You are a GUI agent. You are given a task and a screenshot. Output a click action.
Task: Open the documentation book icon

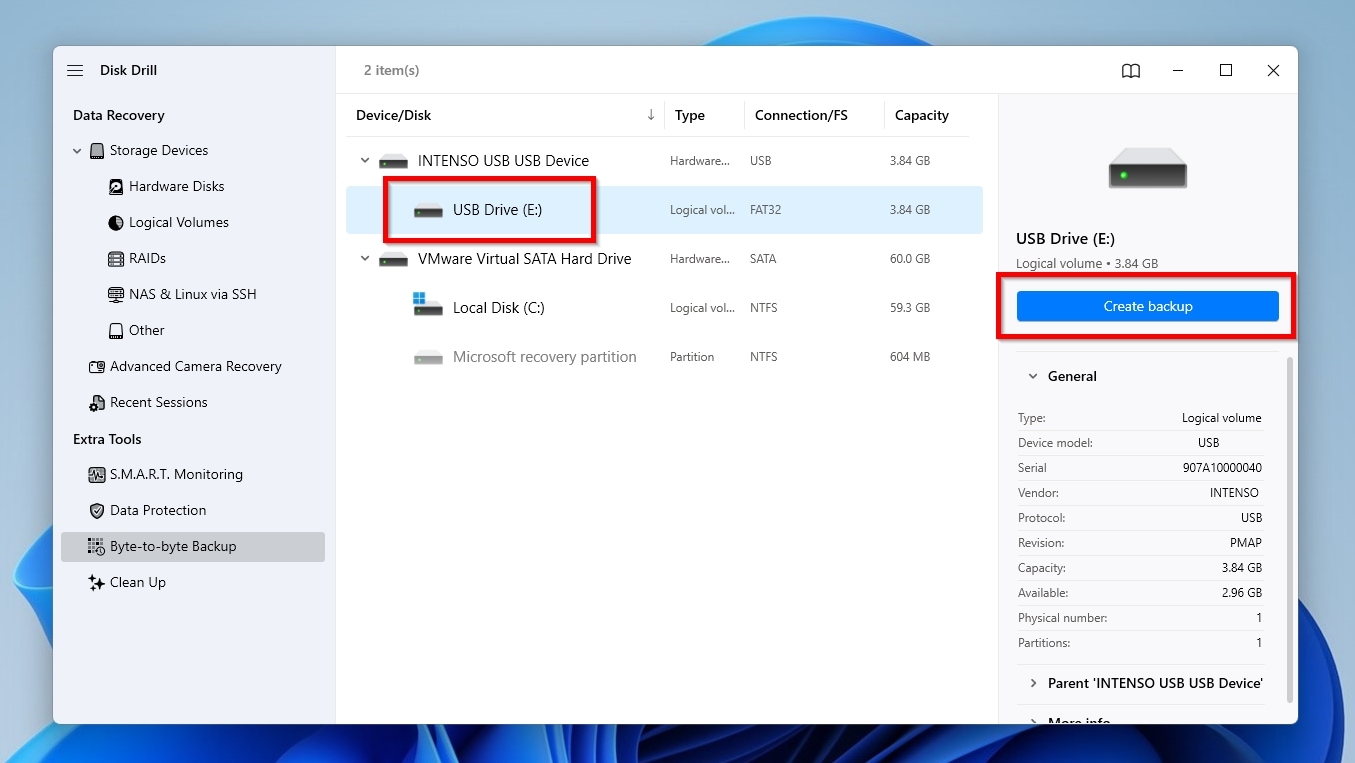coord(1130,70)
